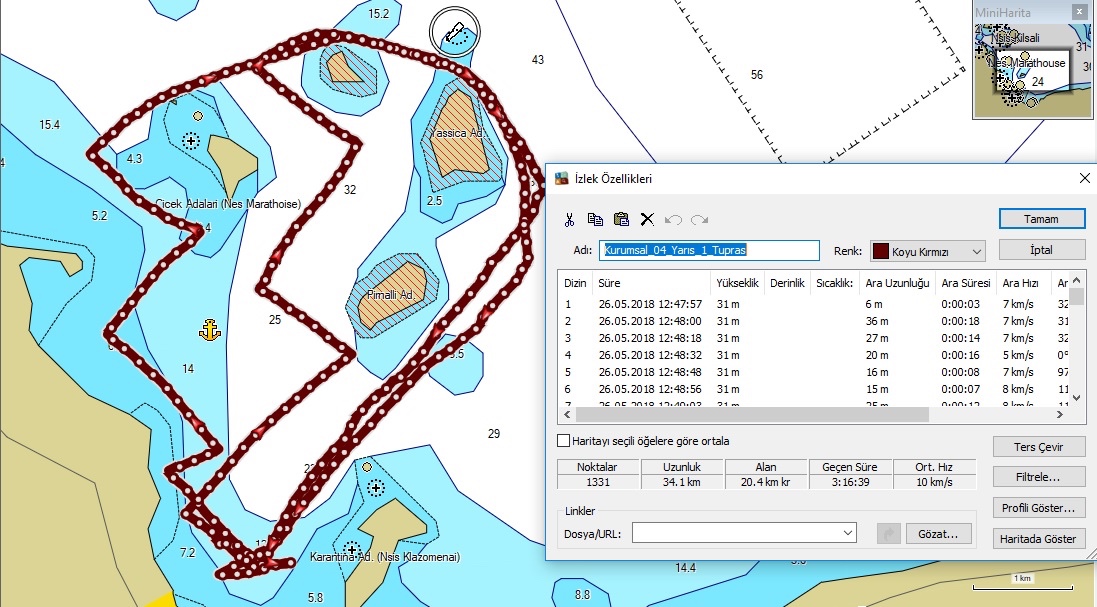Click the Ara Süresi column header
1097x607 pixels.
(x=966, y=283)
